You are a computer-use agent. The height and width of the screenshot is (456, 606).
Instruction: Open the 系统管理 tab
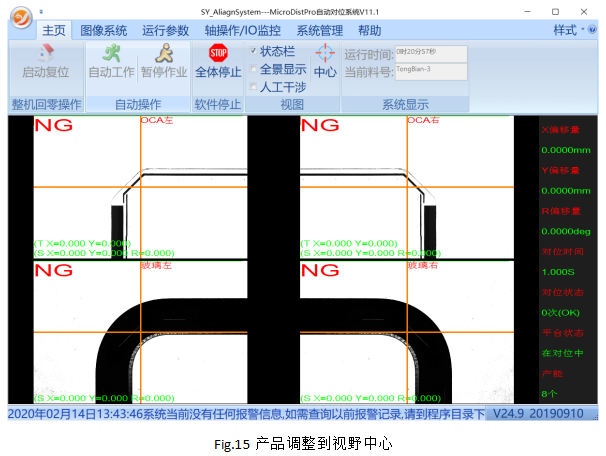click(320, 31)
